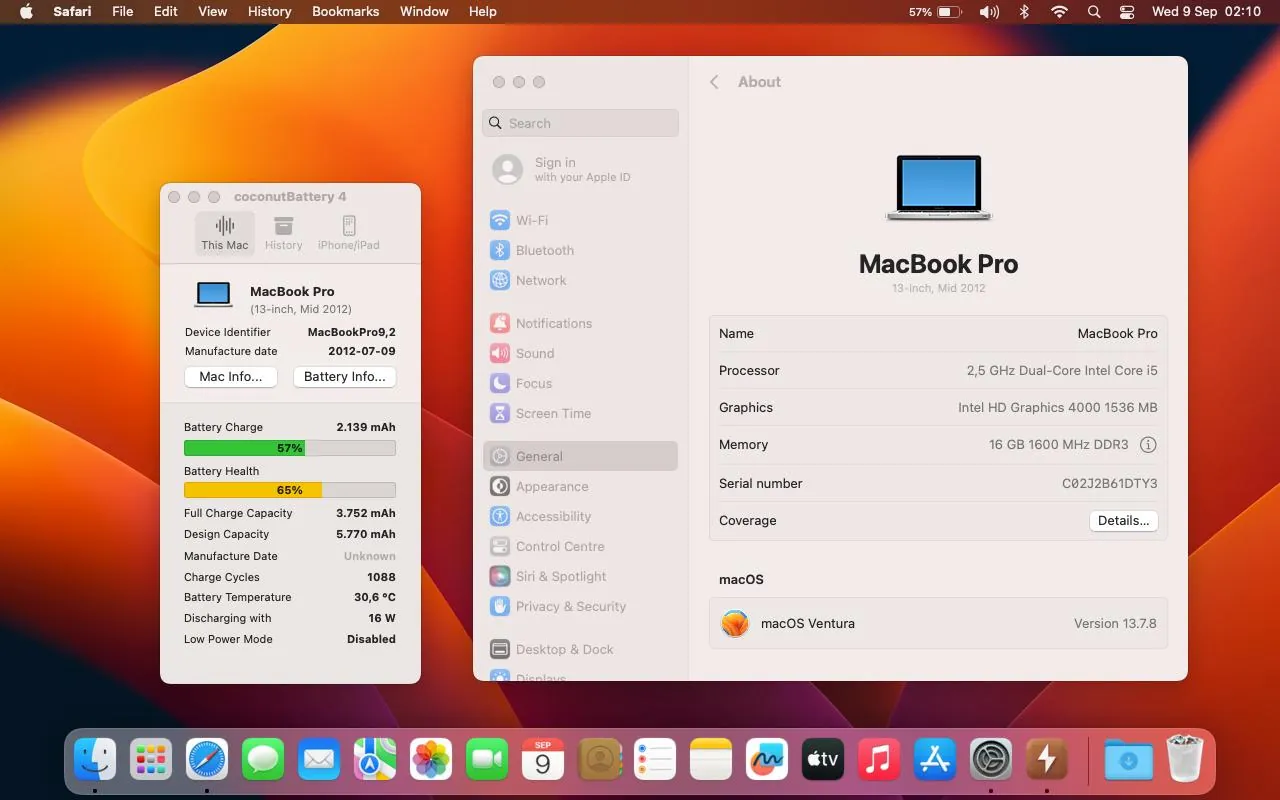Click the Full Charge Capacity value 3.752 mAh
Viewport: 1280px width, 800px height.
pos(366,513)
